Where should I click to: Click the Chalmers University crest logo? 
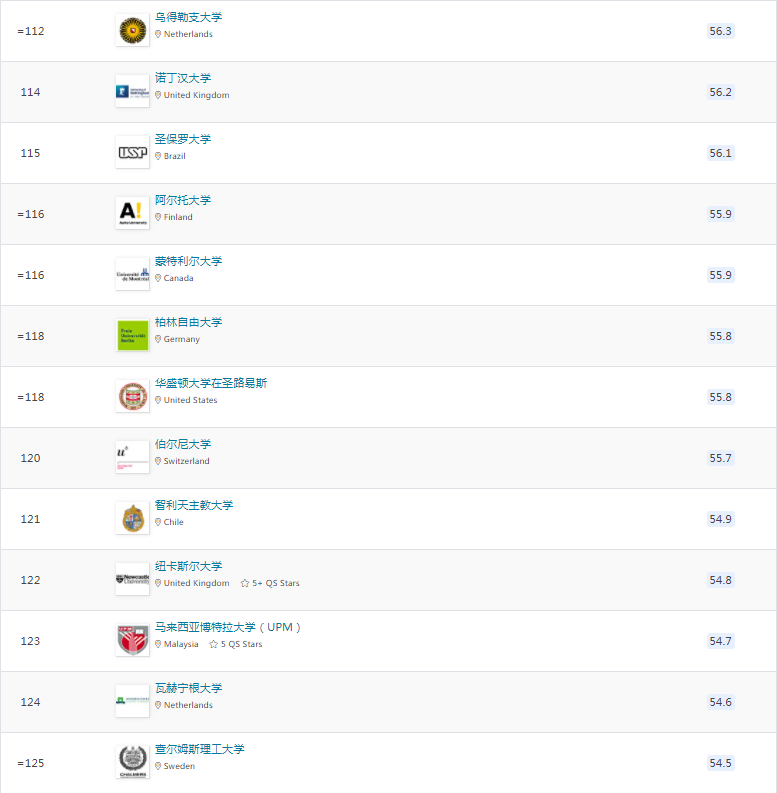click(x=133, y=762)
